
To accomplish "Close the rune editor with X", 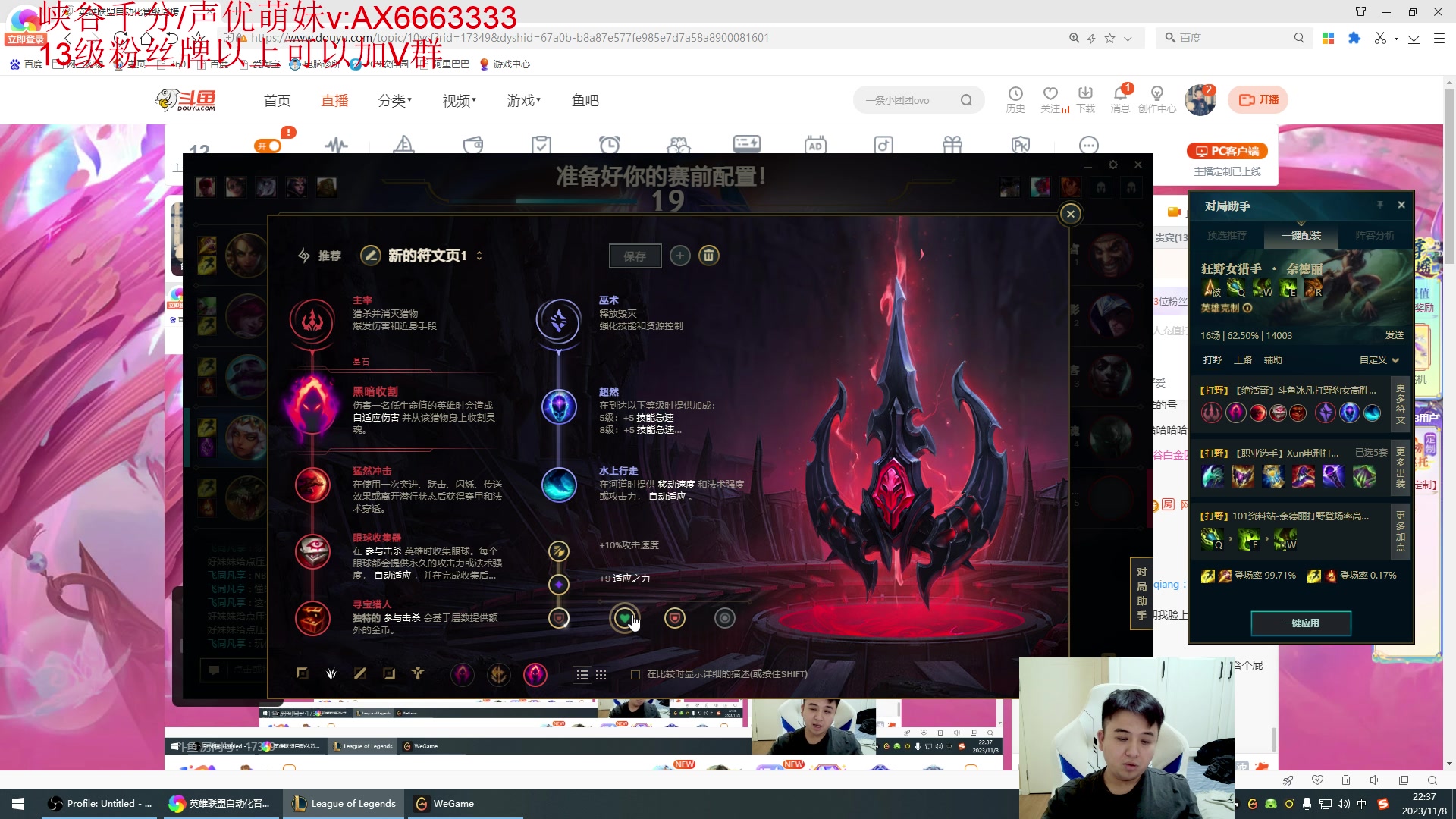I will click(x=1070, y=214).
